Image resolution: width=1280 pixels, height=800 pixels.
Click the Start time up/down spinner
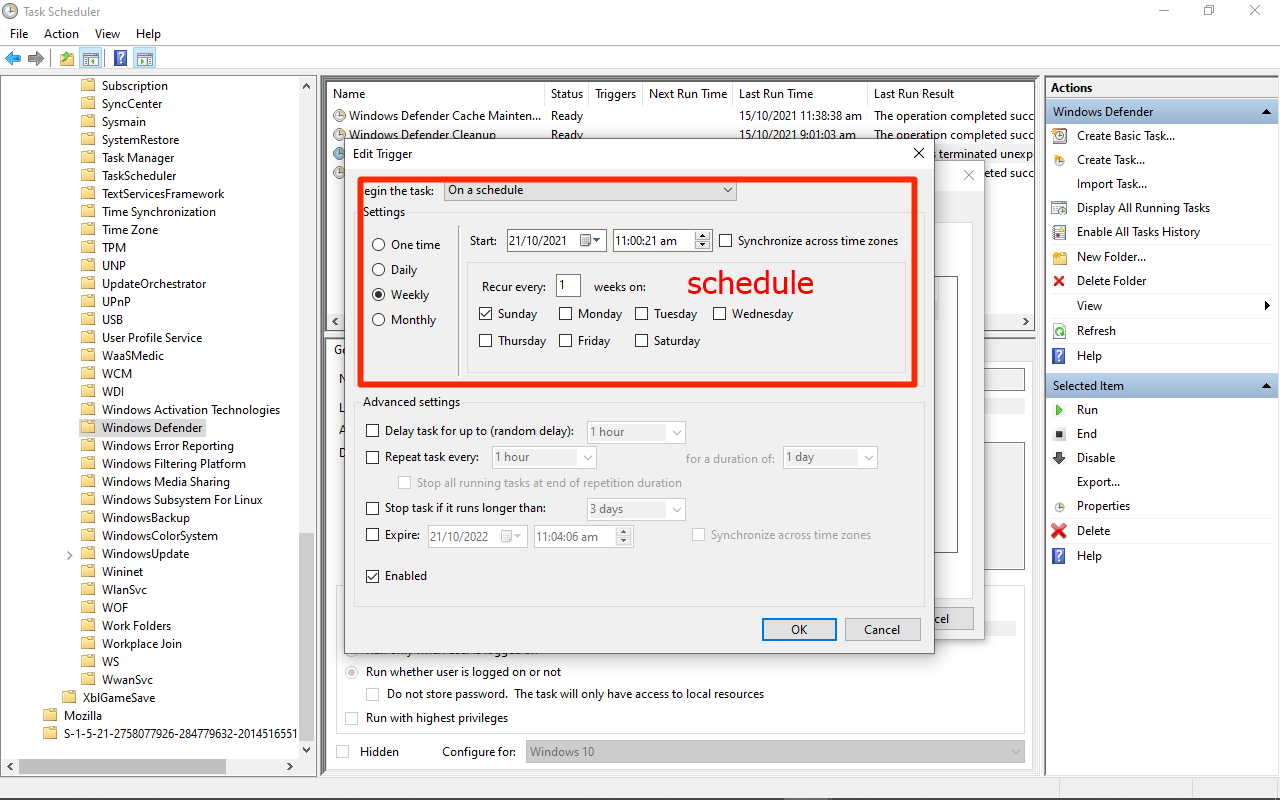click(x=703, y=240)
